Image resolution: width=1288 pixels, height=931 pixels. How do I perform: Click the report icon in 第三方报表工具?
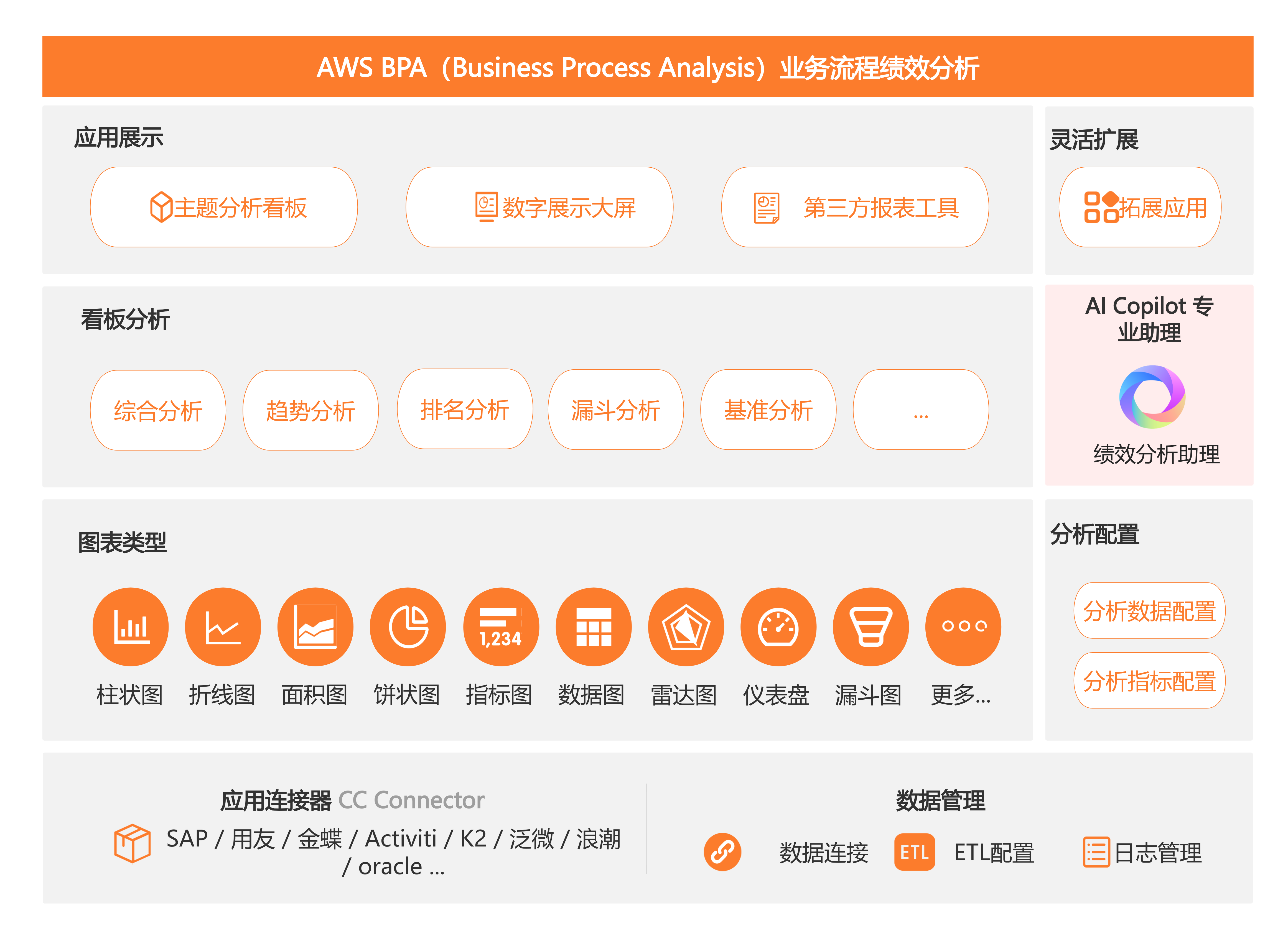tap(767, 208)
